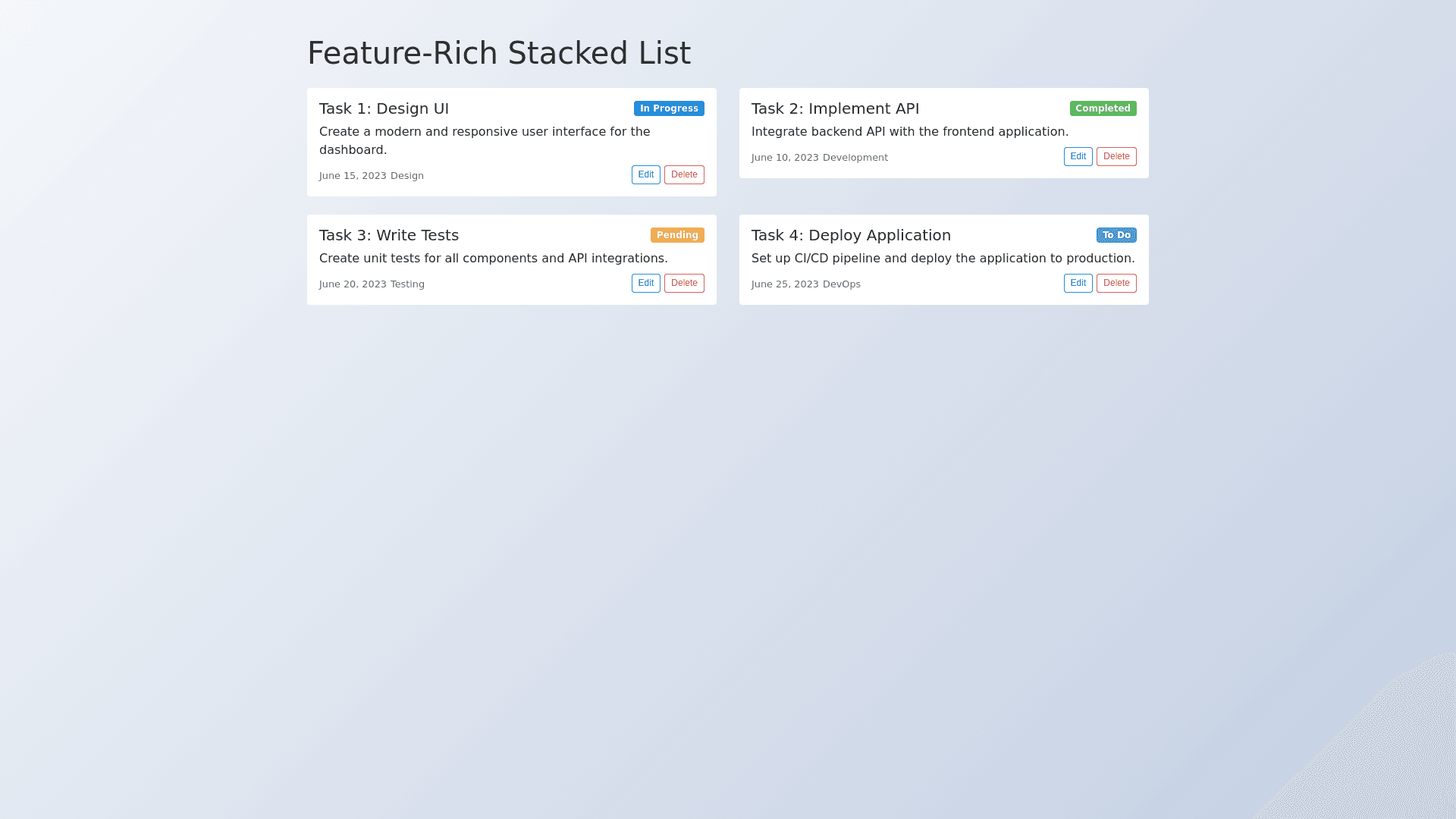The height and width of the screenshot is (819, 1456).
Task: Click the Completed status badge
Action: 1103,108
